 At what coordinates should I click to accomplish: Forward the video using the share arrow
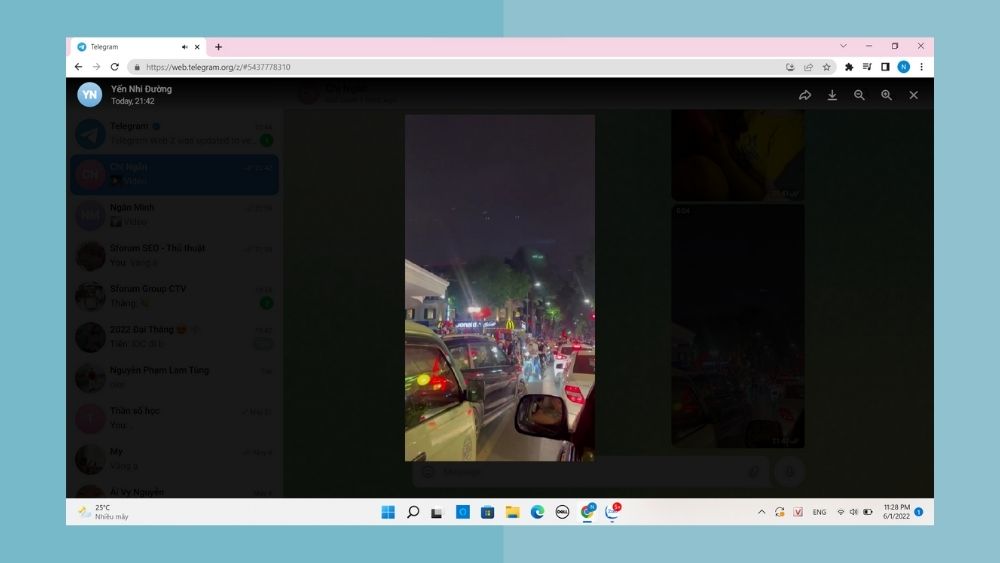coord(805,95)
